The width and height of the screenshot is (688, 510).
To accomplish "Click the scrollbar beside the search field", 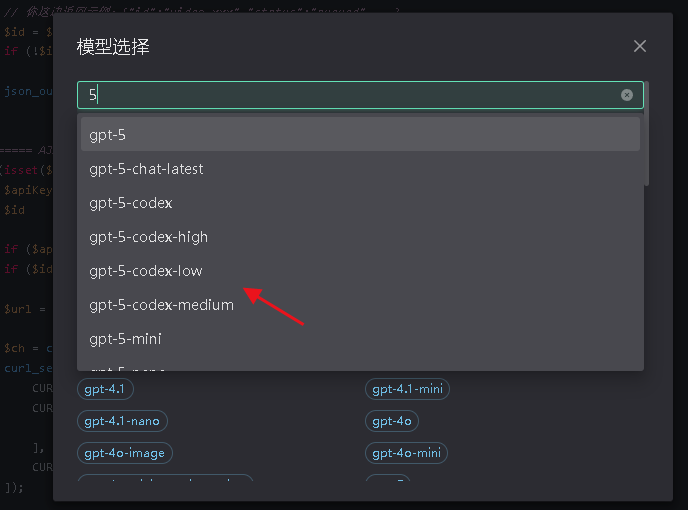I will pos(647,140).
